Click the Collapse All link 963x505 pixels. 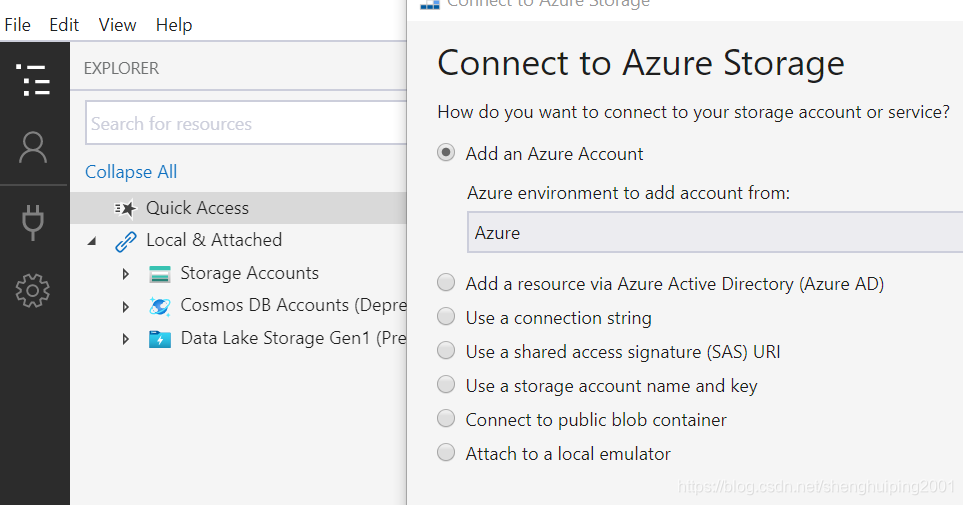pos(131,172)
